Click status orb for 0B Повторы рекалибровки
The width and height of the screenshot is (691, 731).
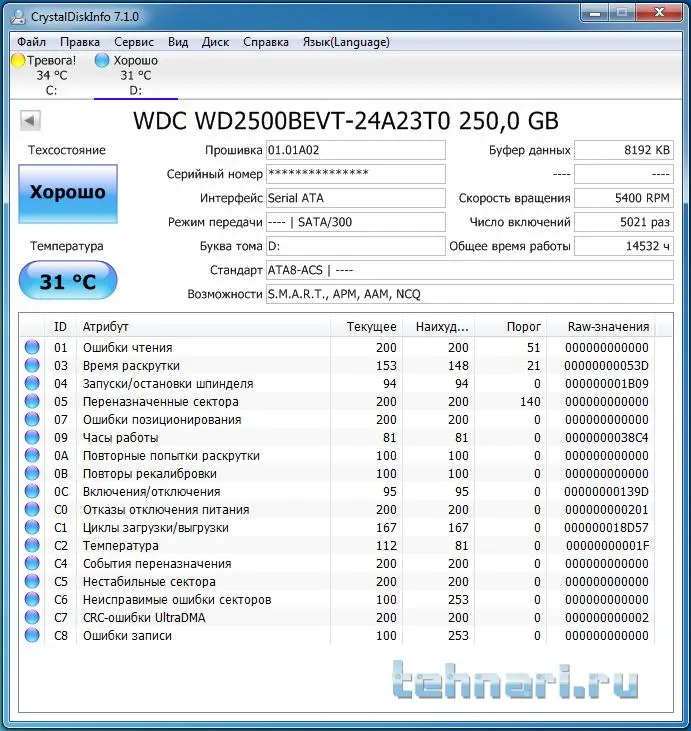click(x=32, y=473)
